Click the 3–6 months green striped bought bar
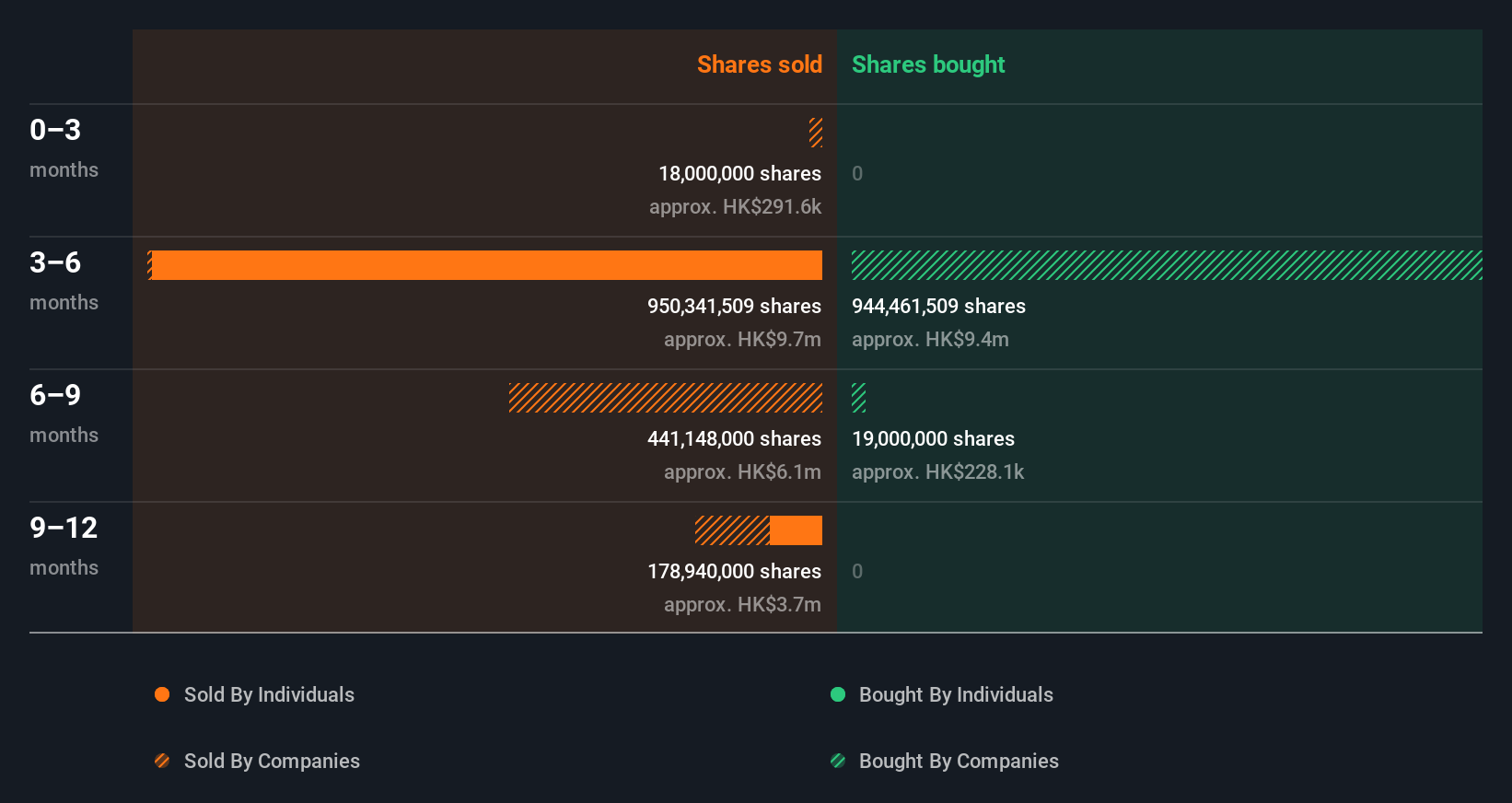Viewport: 1512px width, 803px height. coord(1167,265)
